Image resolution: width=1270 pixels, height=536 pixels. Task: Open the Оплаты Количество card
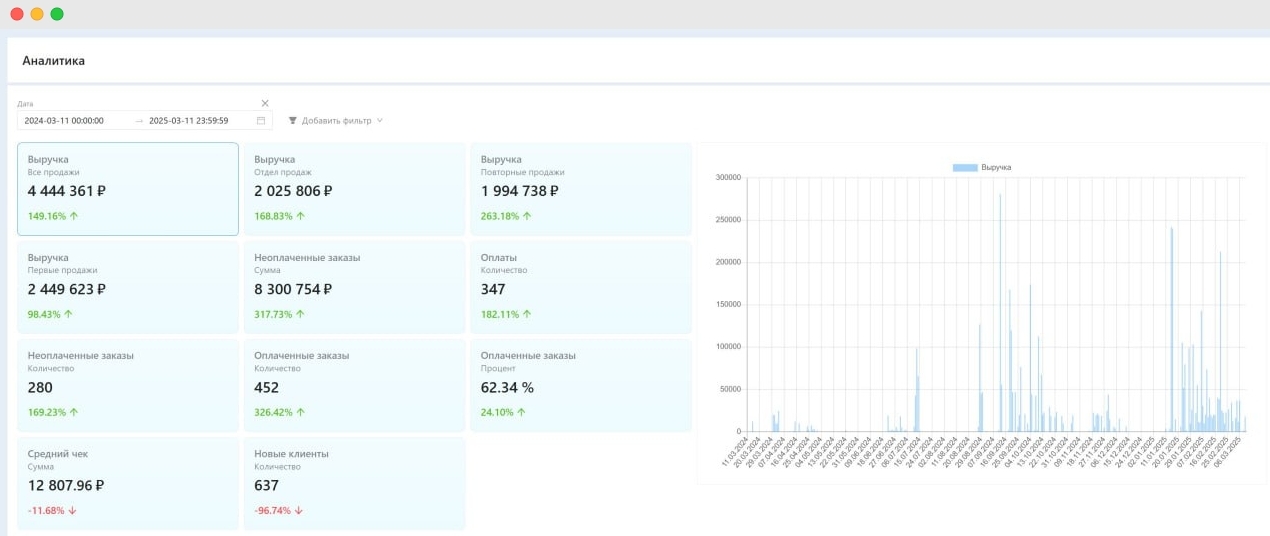point(581,287)
